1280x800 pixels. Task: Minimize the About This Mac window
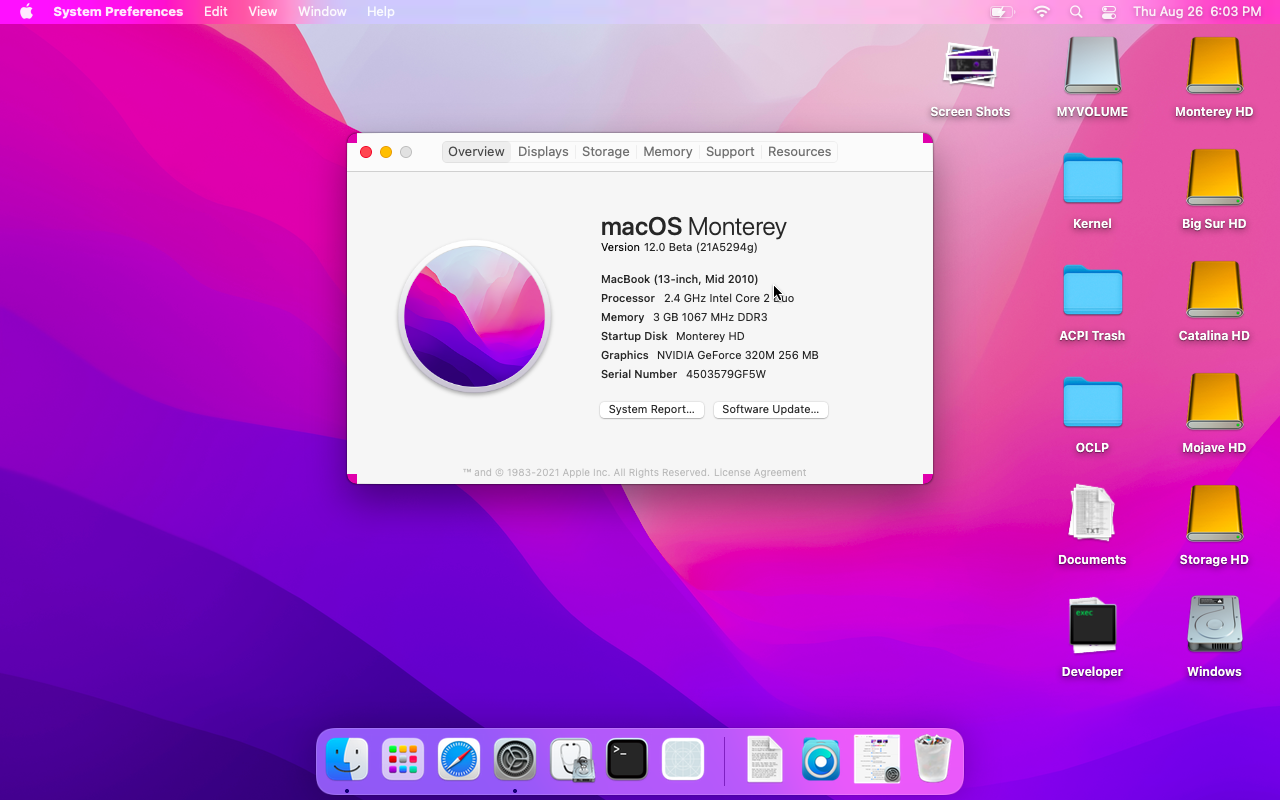[386, 152]
